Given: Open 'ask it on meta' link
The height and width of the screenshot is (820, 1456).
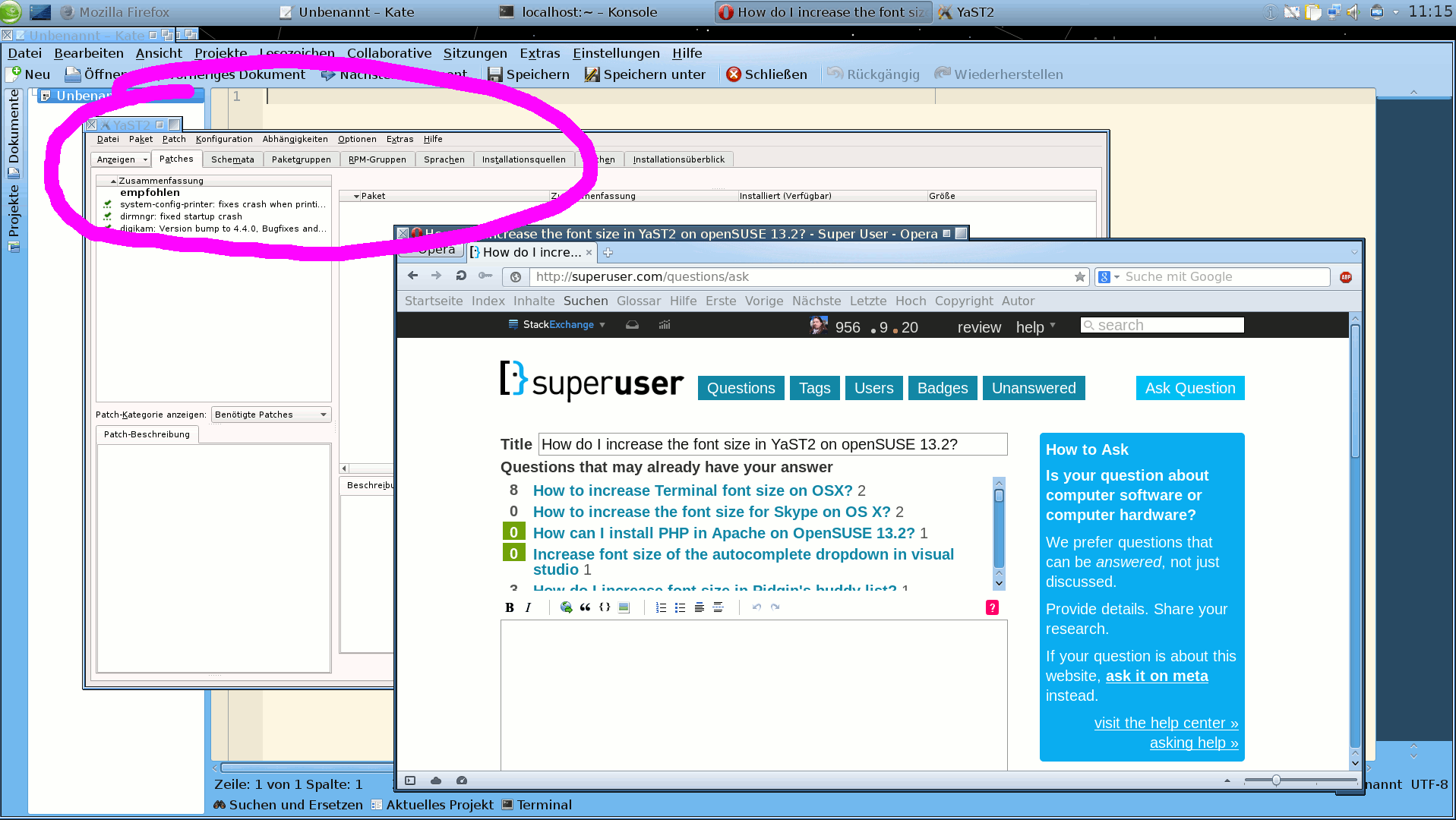Looking at the screenshot, I should coord(1157,676).
